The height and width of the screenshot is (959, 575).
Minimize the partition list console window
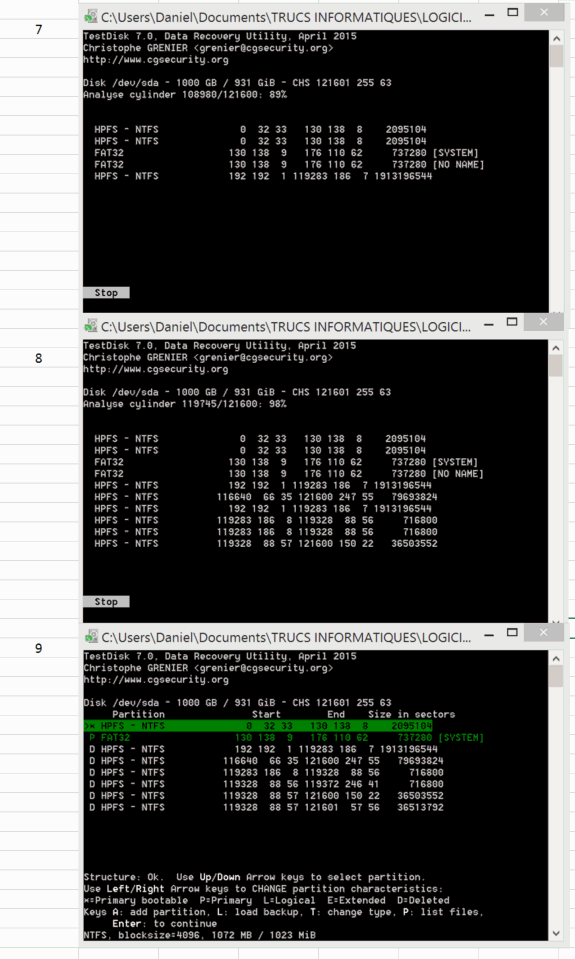click(489, 634)
